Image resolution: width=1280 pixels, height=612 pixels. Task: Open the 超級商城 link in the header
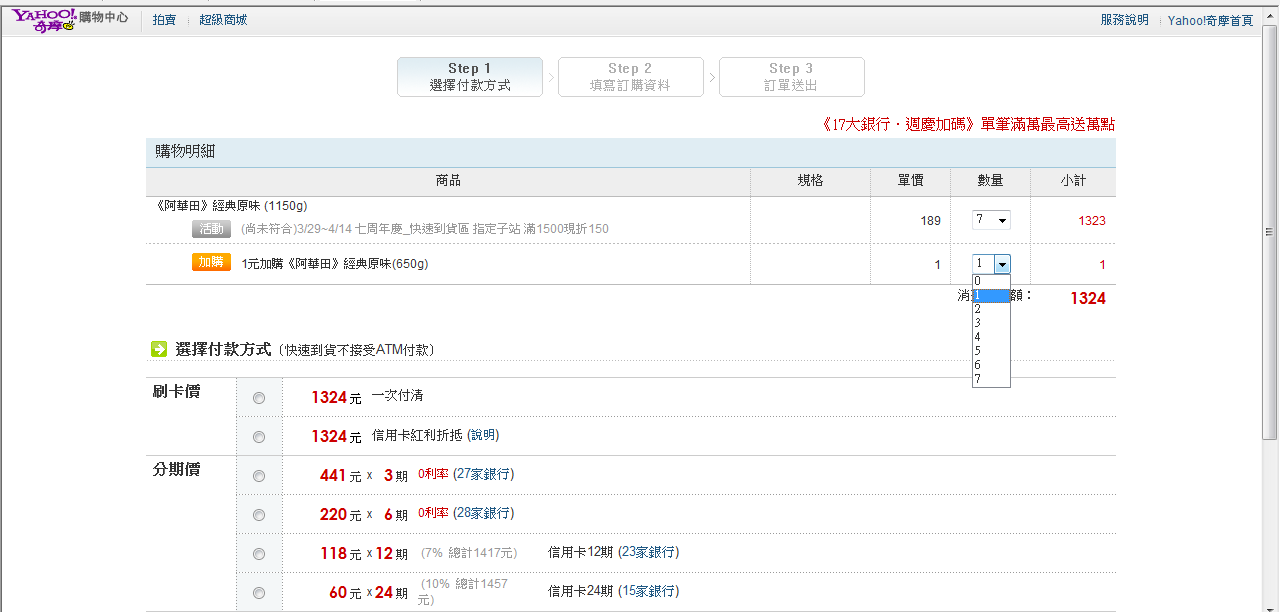point(223,20)
